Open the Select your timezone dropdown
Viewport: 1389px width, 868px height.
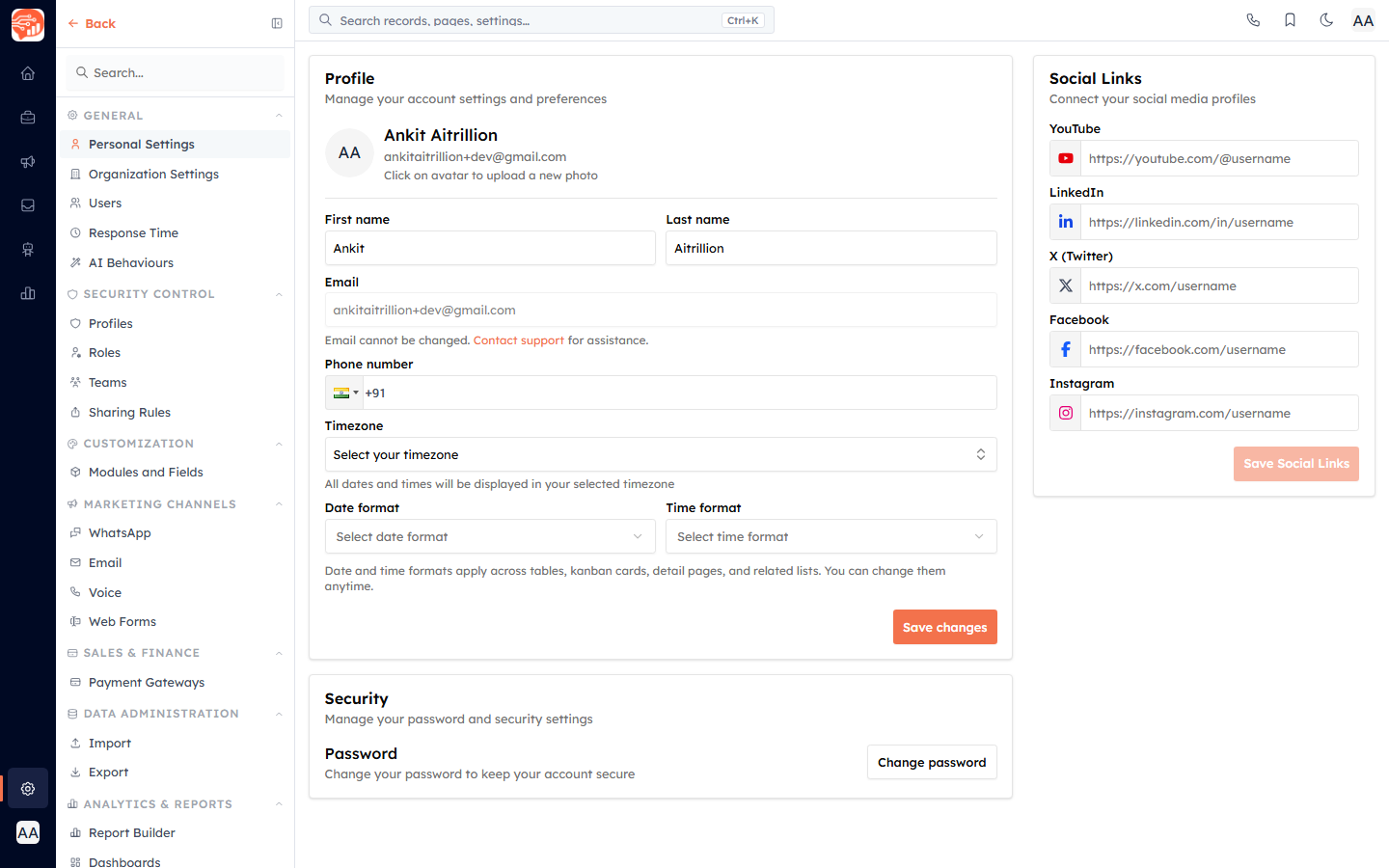pos(661,454)
